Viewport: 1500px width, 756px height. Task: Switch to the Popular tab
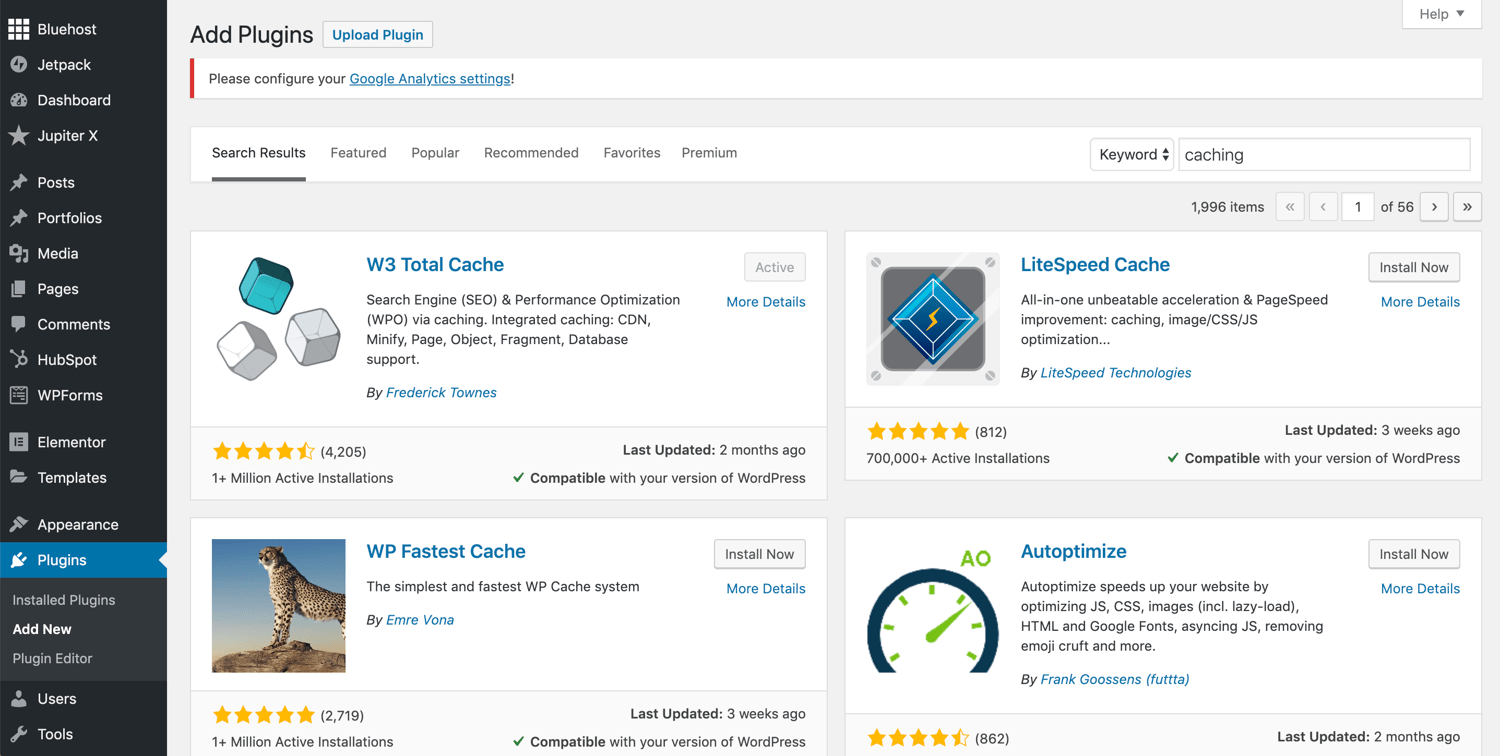click(x=435, y=153)
